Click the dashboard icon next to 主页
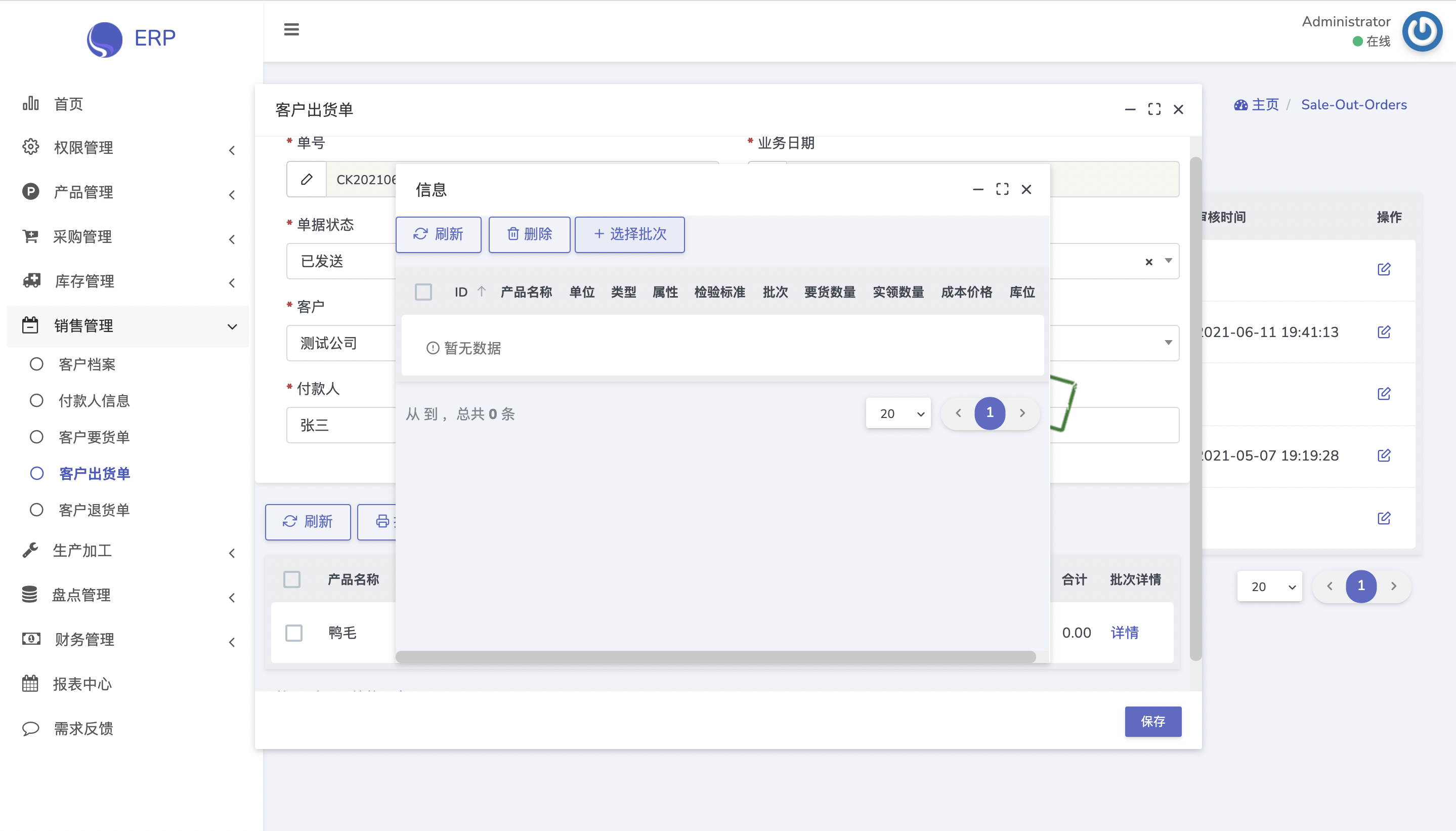Viewport: 1456px width, 831px height. coord(1240,104)
